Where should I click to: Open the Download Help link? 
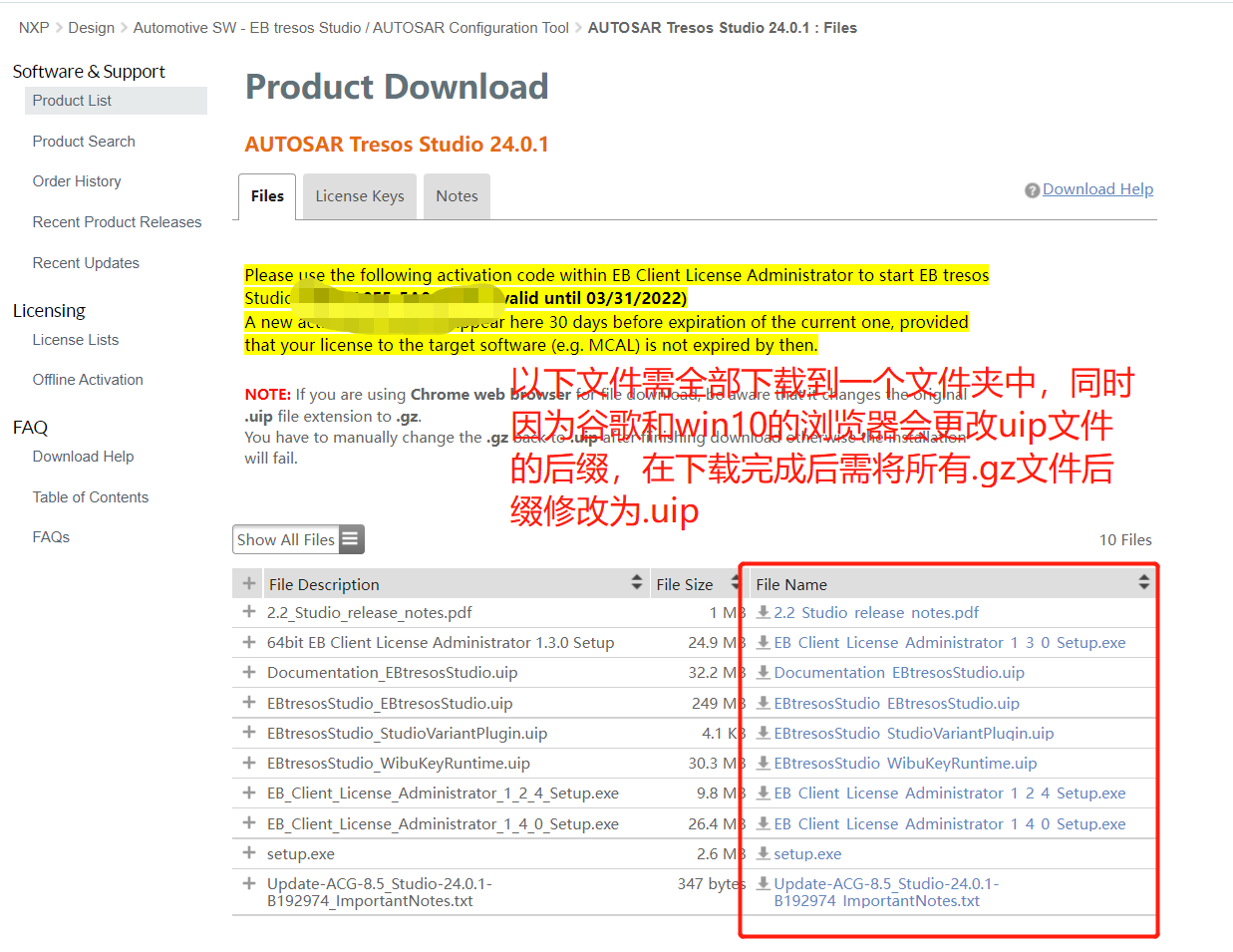1097,189
